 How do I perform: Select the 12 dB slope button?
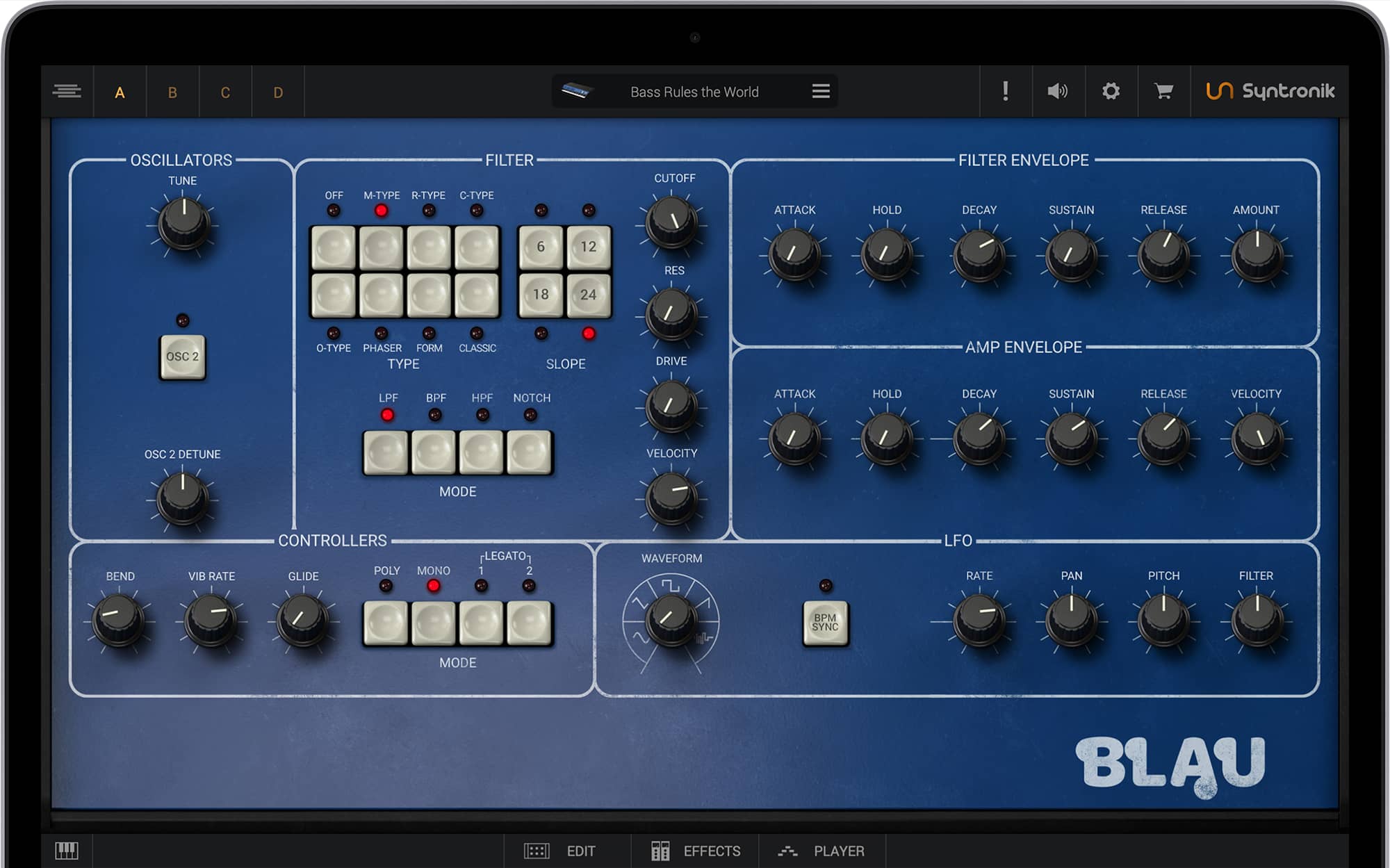(x=588, y=247)
